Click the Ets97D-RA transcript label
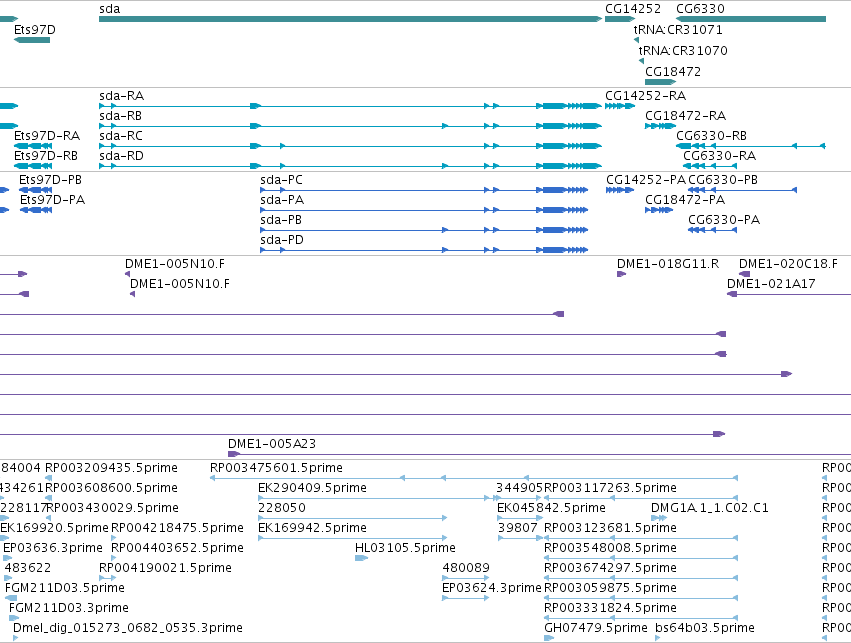 (47, 136)
